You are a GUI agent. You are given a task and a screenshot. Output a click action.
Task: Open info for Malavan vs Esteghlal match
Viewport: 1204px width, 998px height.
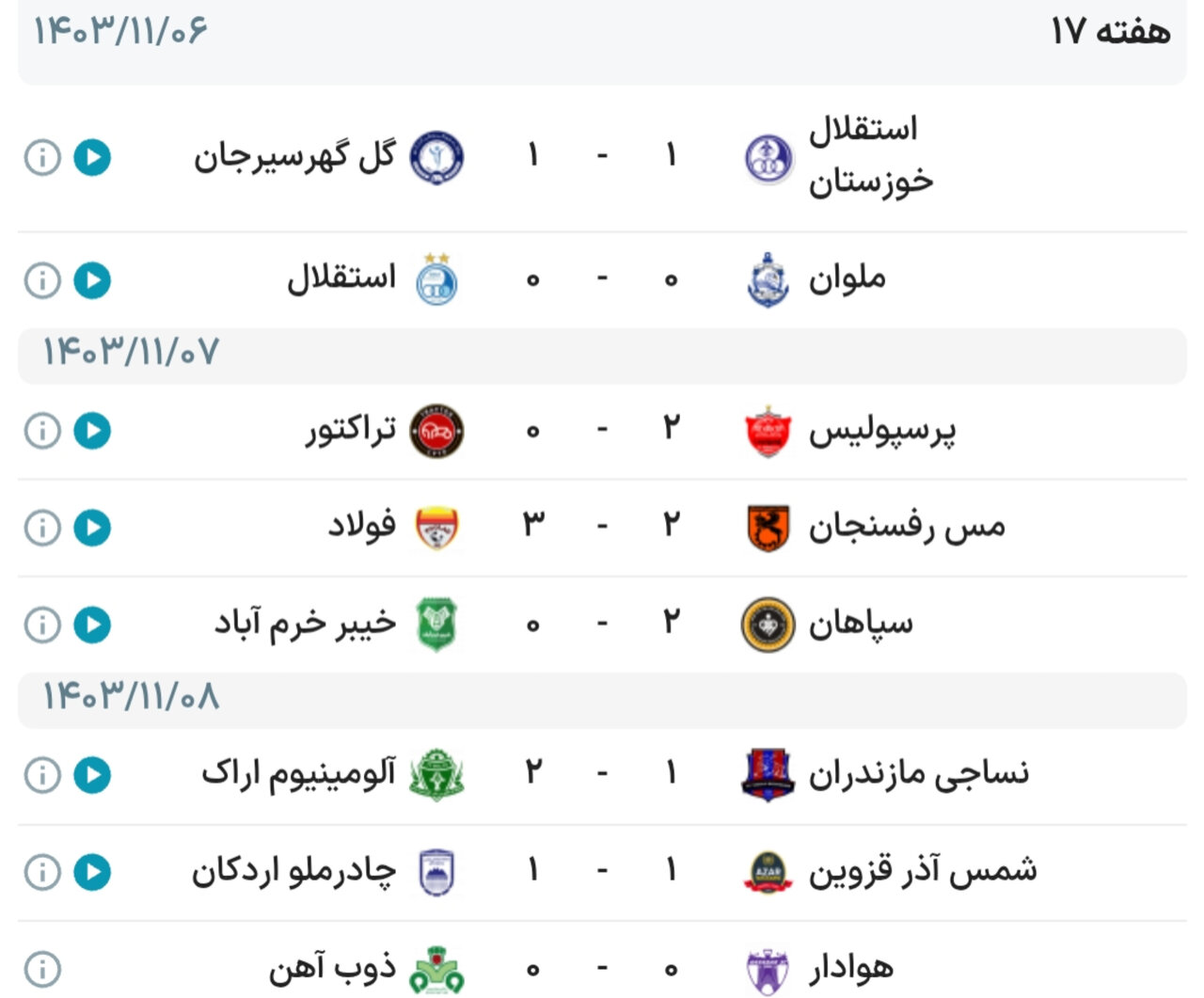point(41,280)
